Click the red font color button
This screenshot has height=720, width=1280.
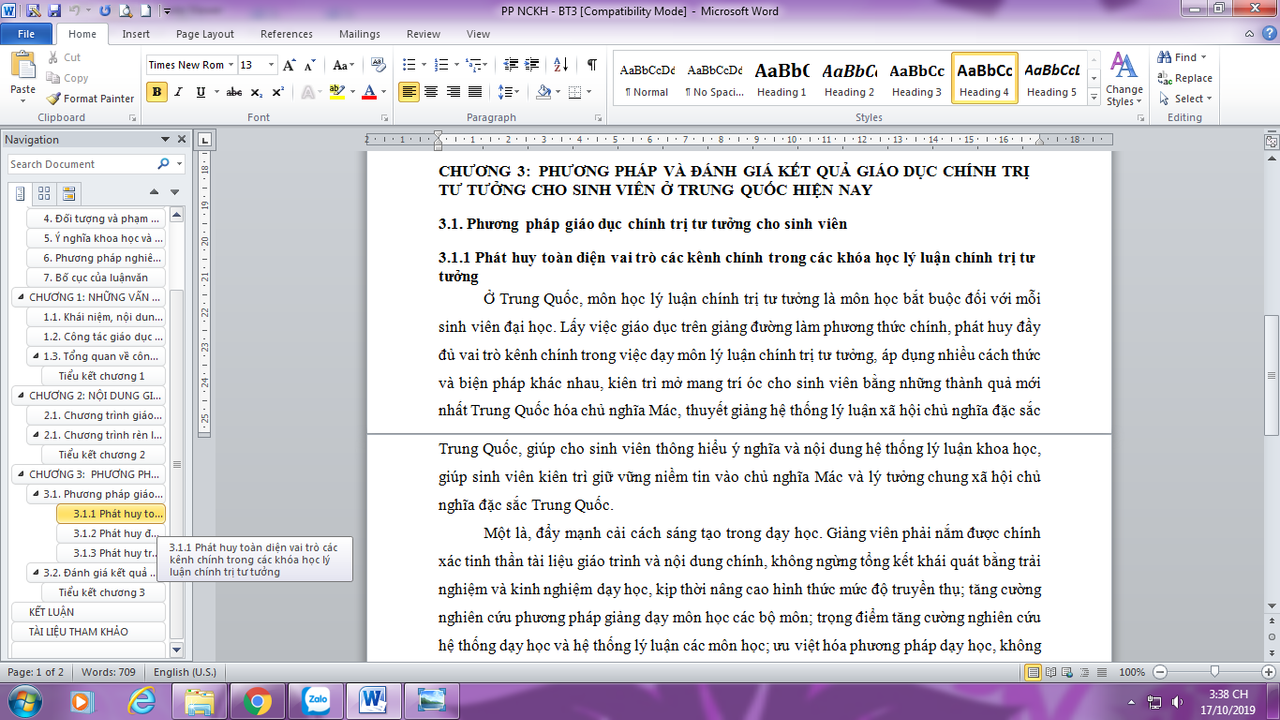370,92
